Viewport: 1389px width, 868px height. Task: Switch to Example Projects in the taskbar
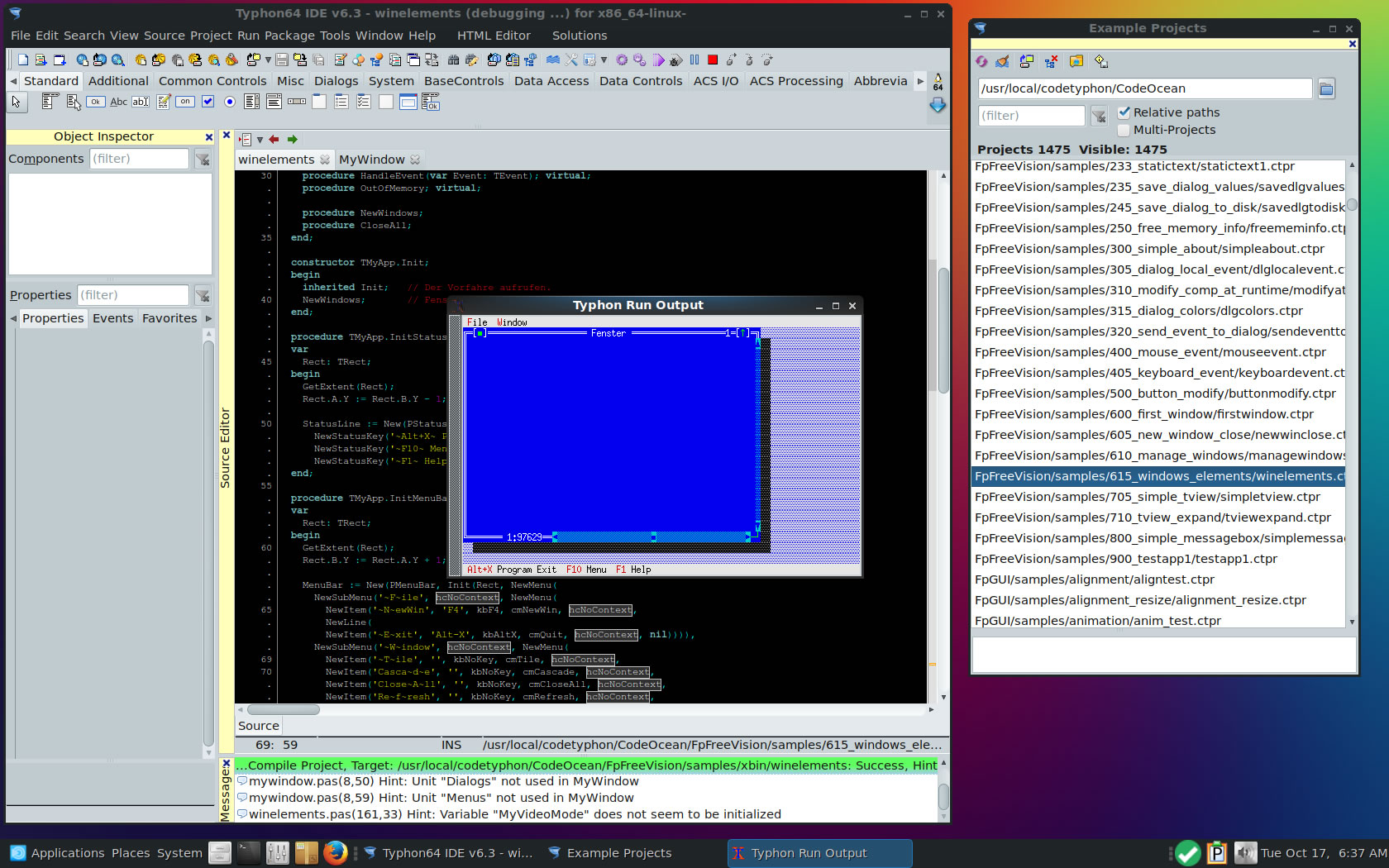pyautogui.click(x=610, y=853)
